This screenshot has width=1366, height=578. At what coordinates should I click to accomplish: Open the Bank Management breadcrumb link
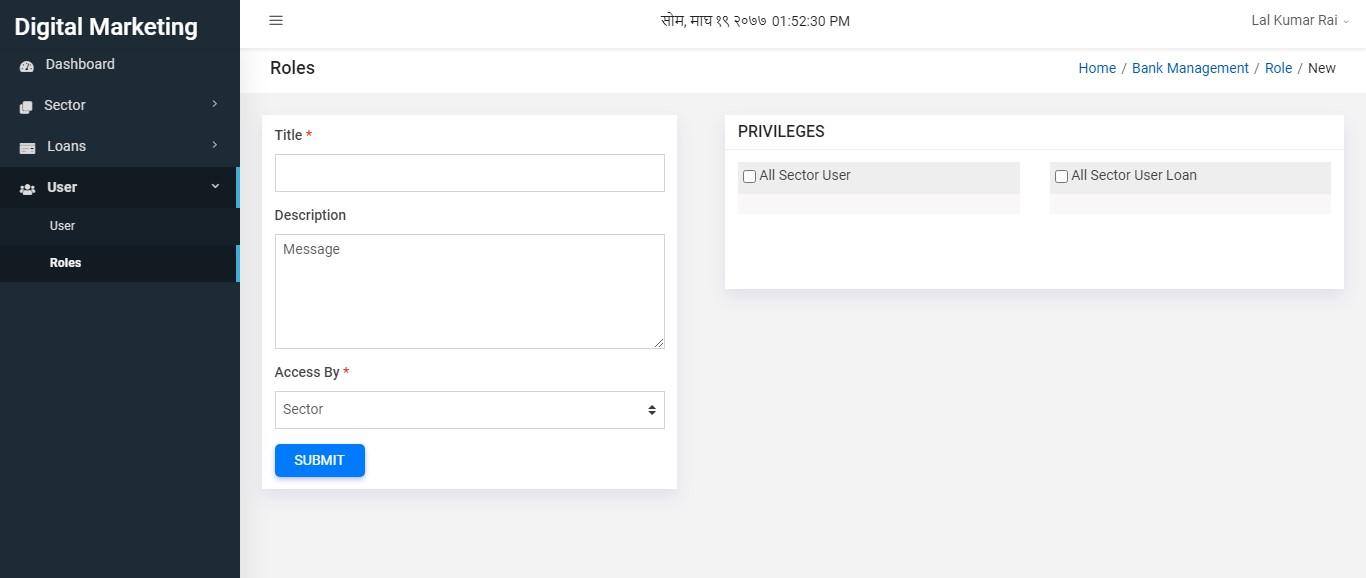[x=1190, y=68]
